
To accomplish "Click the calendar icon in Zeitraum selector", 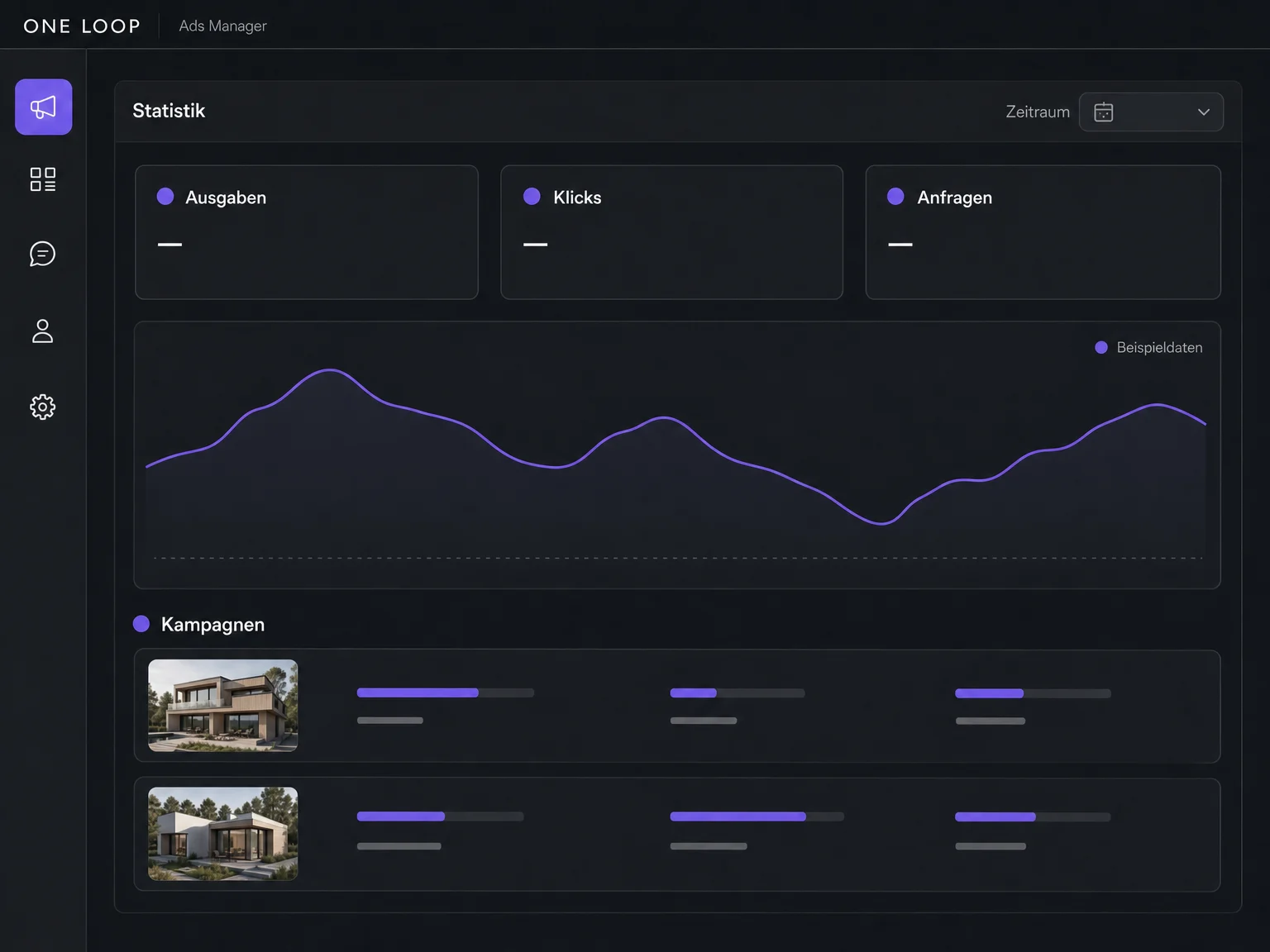I will pos(1104,112).
